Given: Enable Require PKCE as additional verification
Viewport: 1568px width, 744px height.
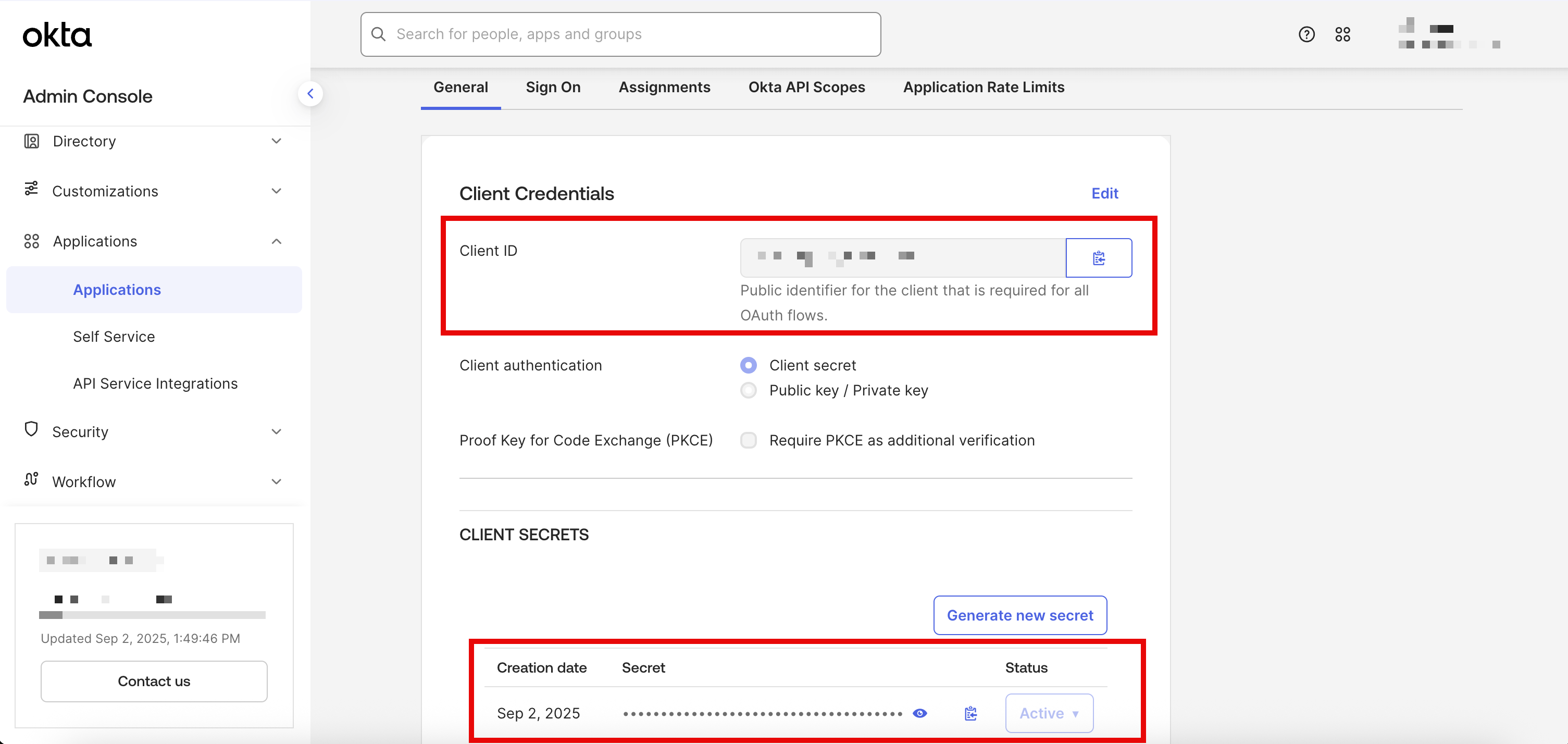Looking at the screenshot, I should coord(748,440).
